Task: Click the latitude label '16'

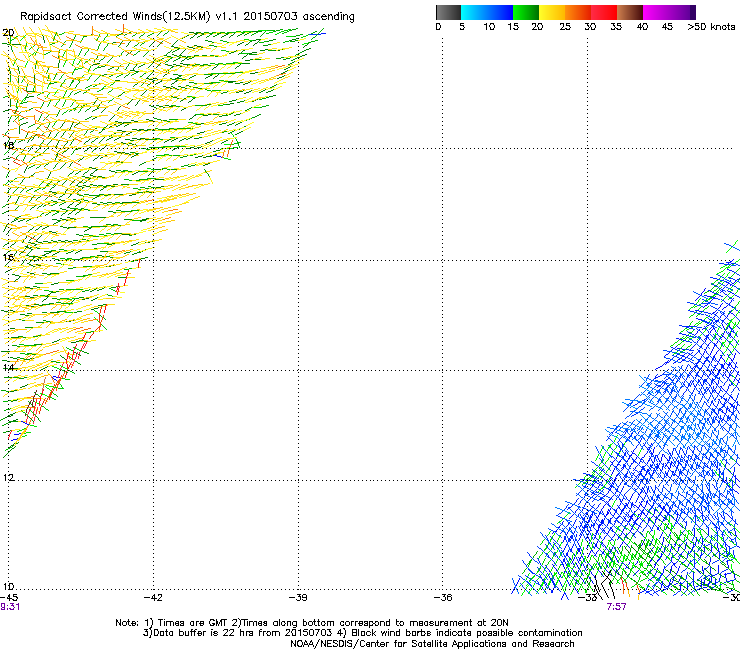Action: click(x=8, y=257)
